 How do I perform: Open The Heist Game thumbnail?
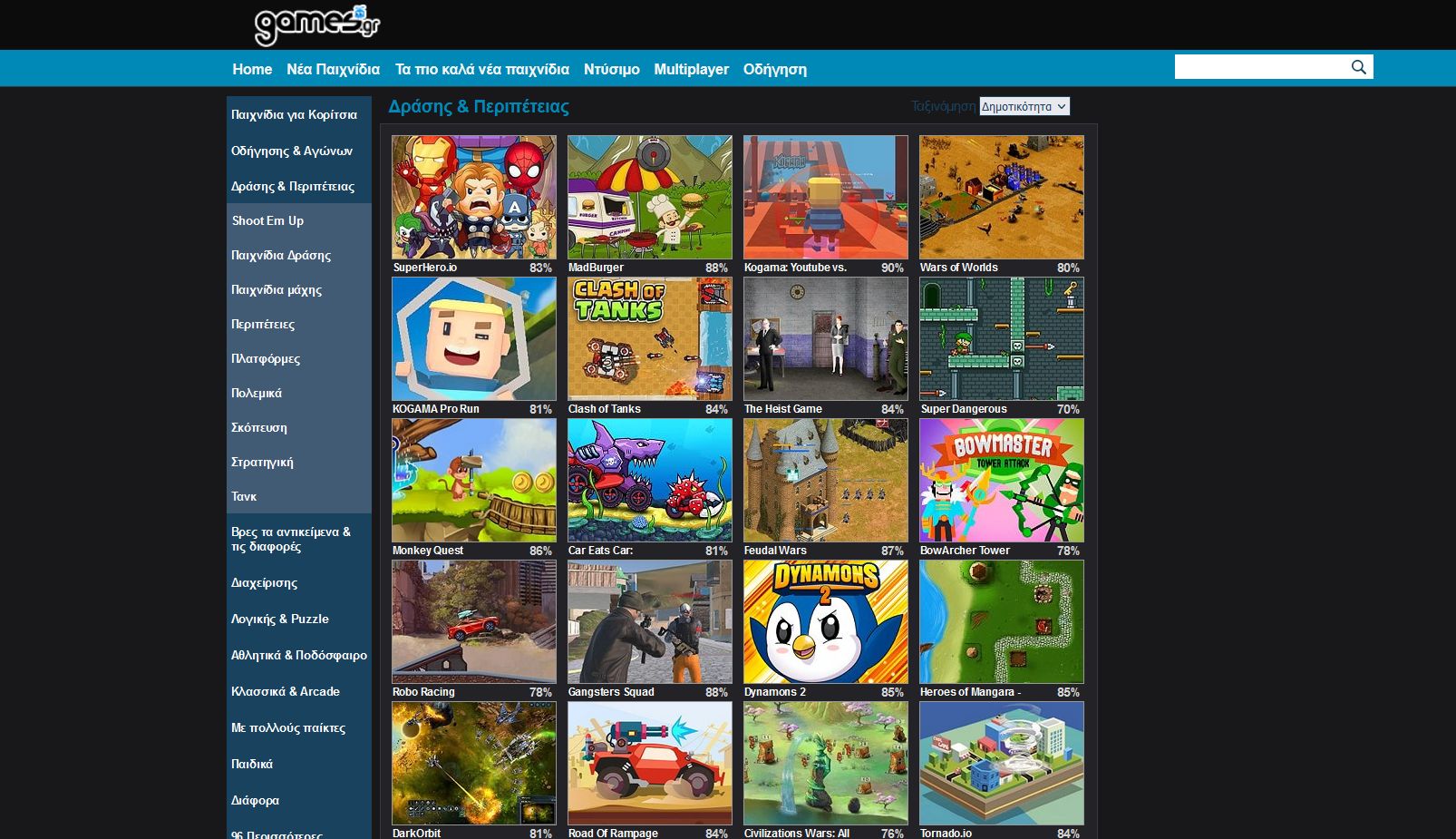click(826, 339)
